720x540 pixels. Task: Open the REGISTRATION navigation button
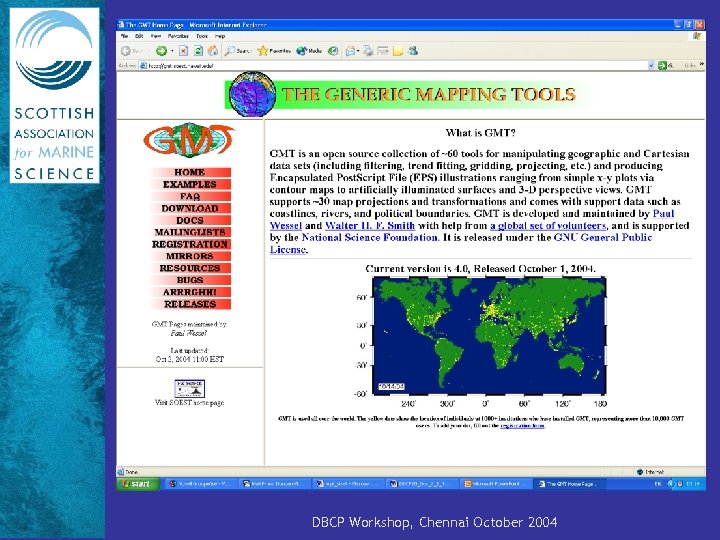point(190,244)
